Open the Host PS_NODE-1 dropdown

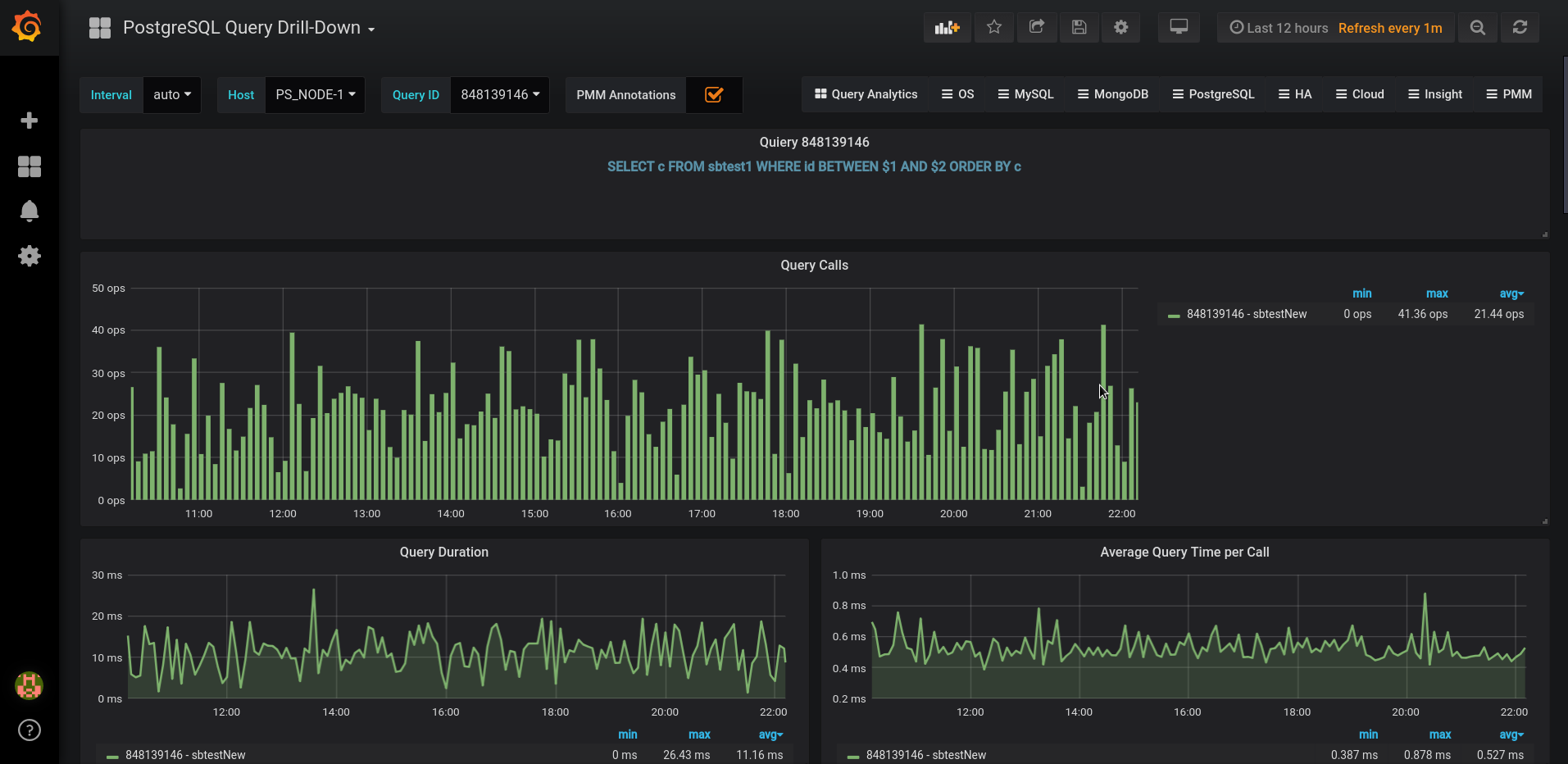tap(315, 95)
